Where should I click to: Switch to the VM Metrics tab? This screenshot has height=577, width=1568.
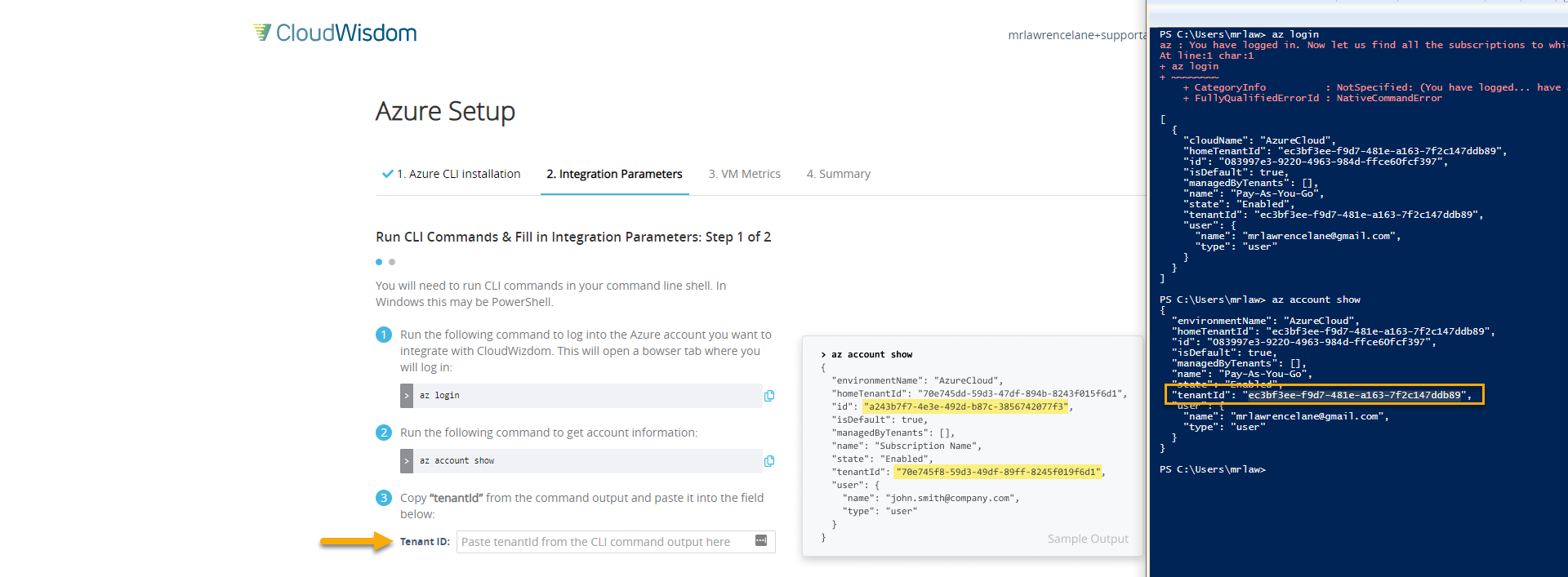tap(745, 174)
